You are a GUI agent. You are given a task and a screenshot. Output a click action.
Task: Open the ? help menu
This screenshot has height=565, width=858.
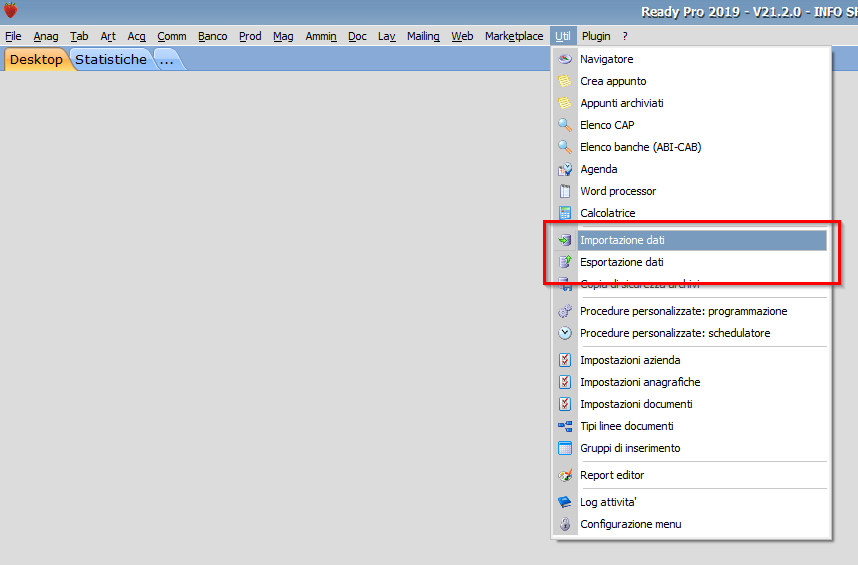point(625,36)
